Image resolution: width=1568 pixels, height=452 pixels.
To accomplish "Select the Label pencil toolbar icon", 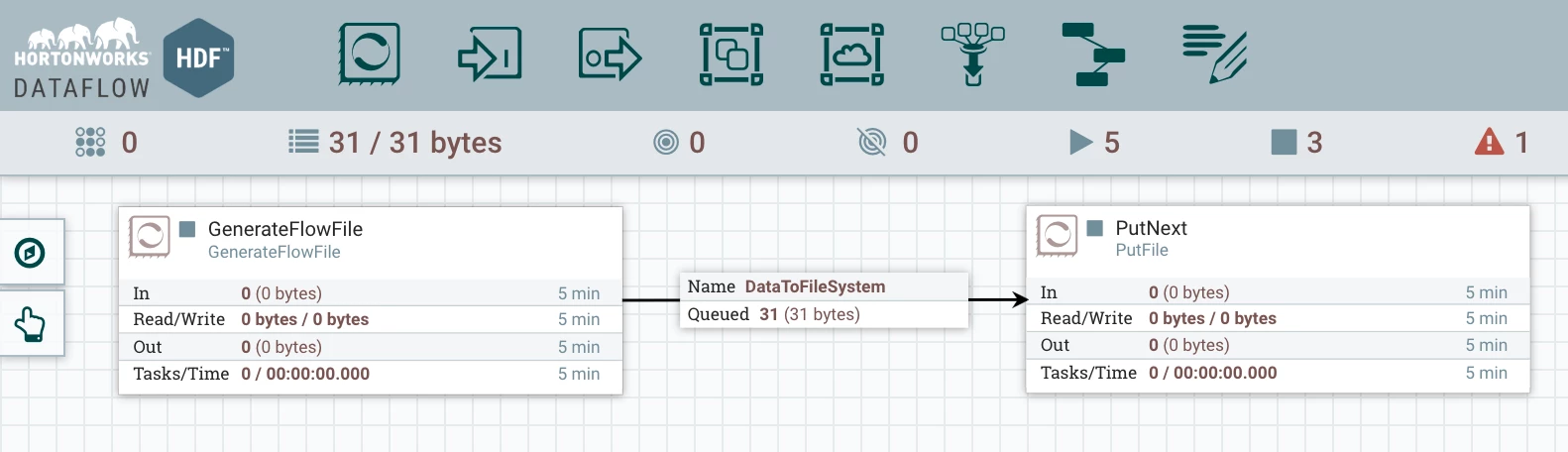I will 1214,55.
